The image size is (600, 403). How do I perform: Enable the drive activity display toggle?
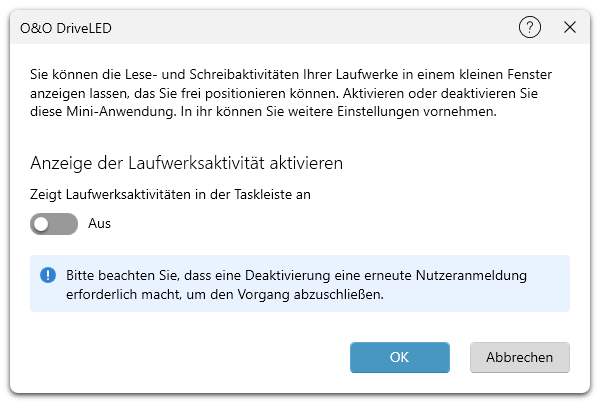[54, 224]
